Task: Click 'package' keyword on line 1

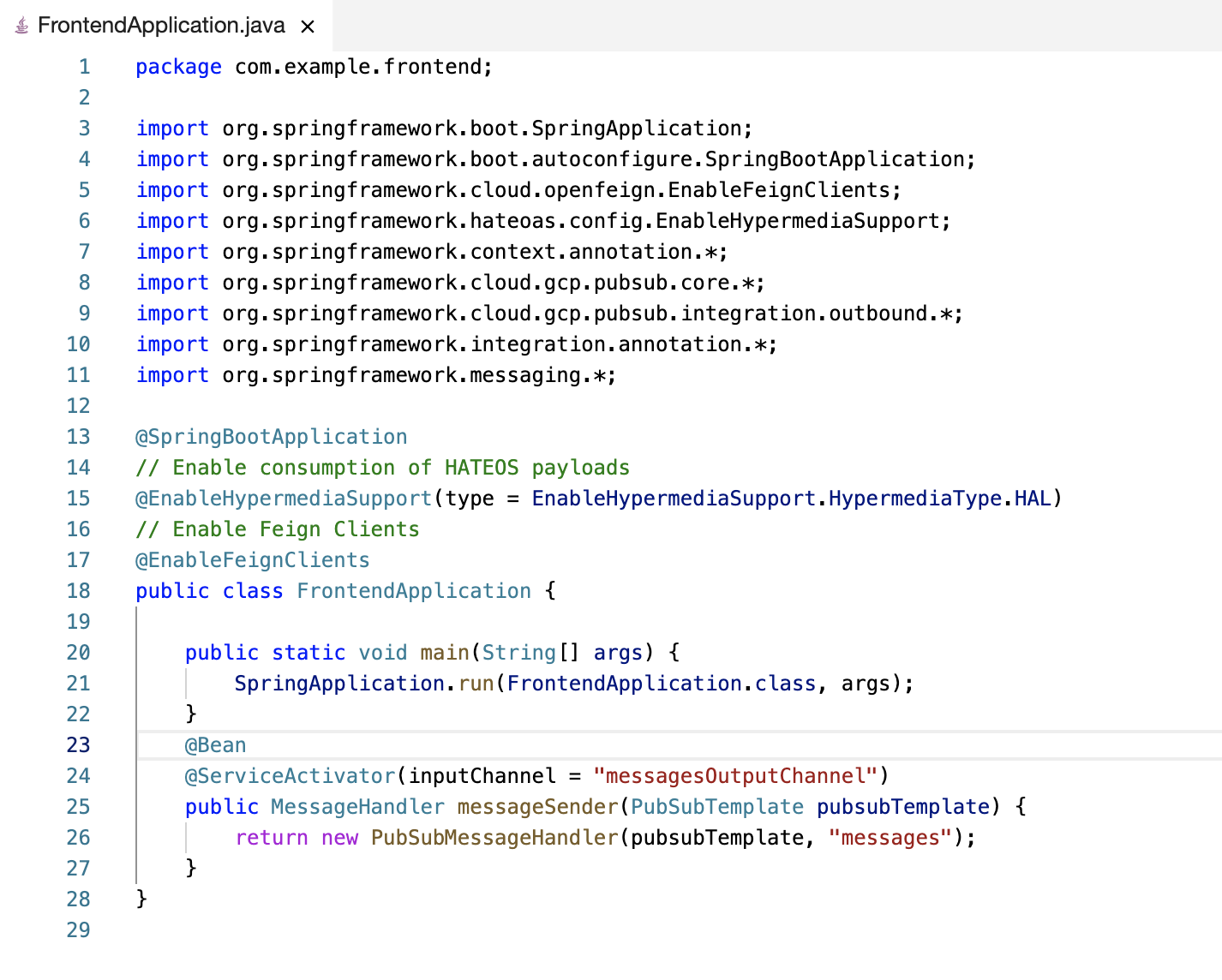Action: click(178, 67)
